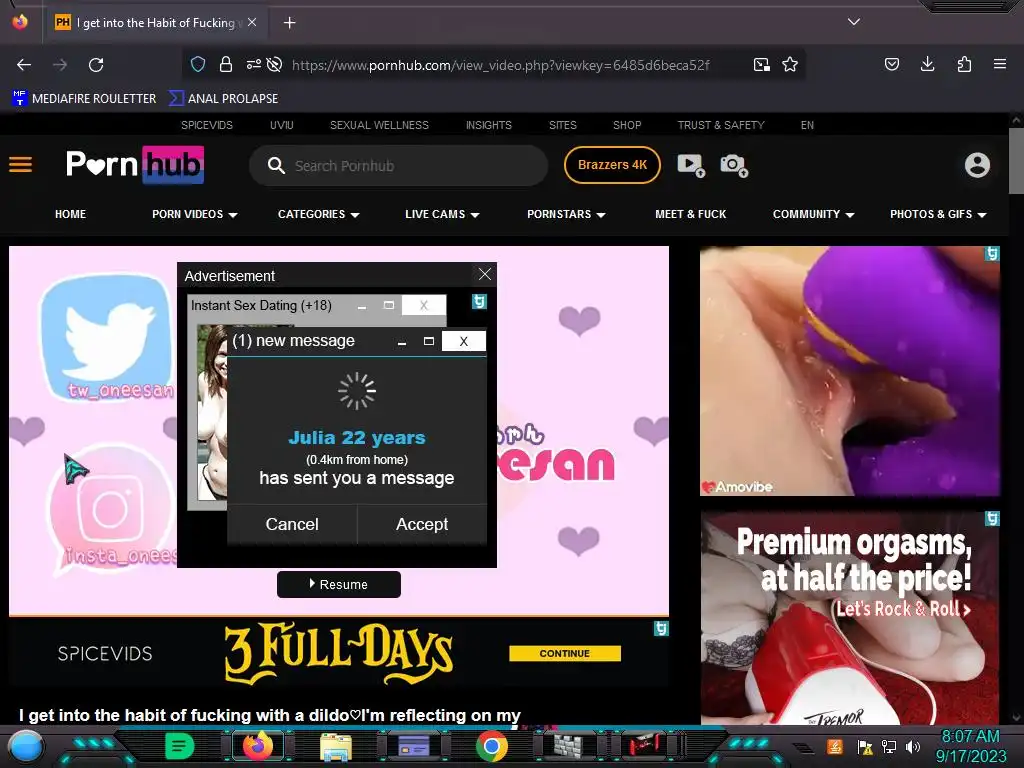Screen dimensions: 1024x768
Task: Click the Brazzers 4K button
Action: [x=612, y=165]
